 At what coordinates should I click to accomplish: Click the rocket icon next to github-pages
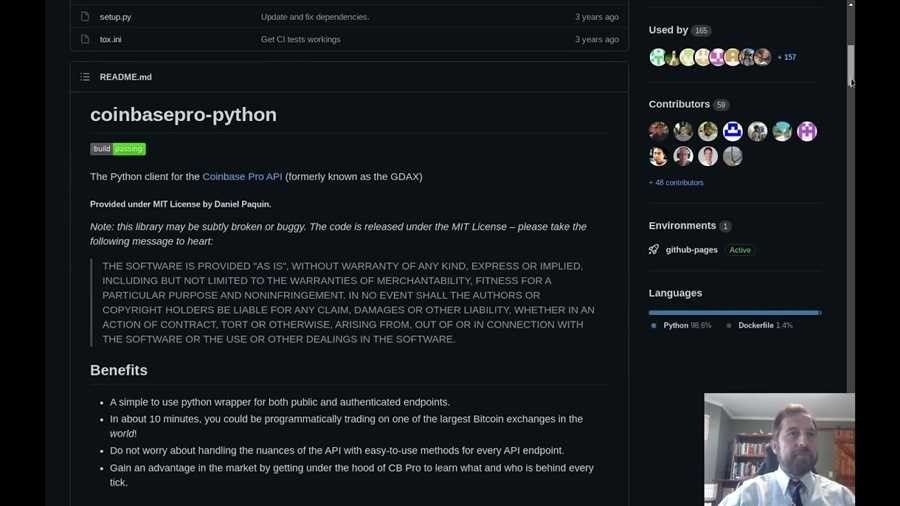click(x=654, y=250)
